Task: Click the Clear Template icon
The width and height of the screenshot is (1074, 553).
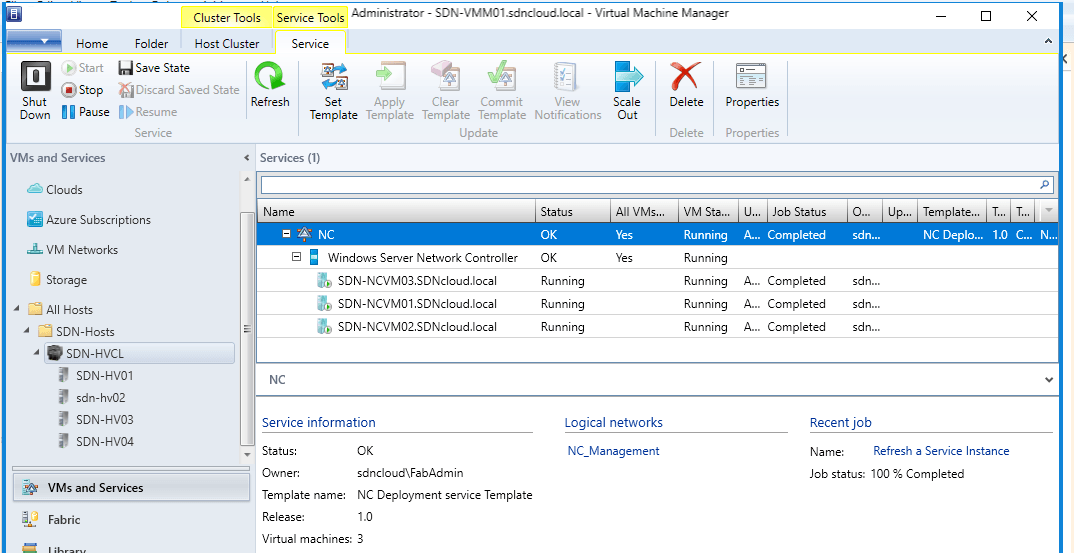Action: (x=446, y=77)
